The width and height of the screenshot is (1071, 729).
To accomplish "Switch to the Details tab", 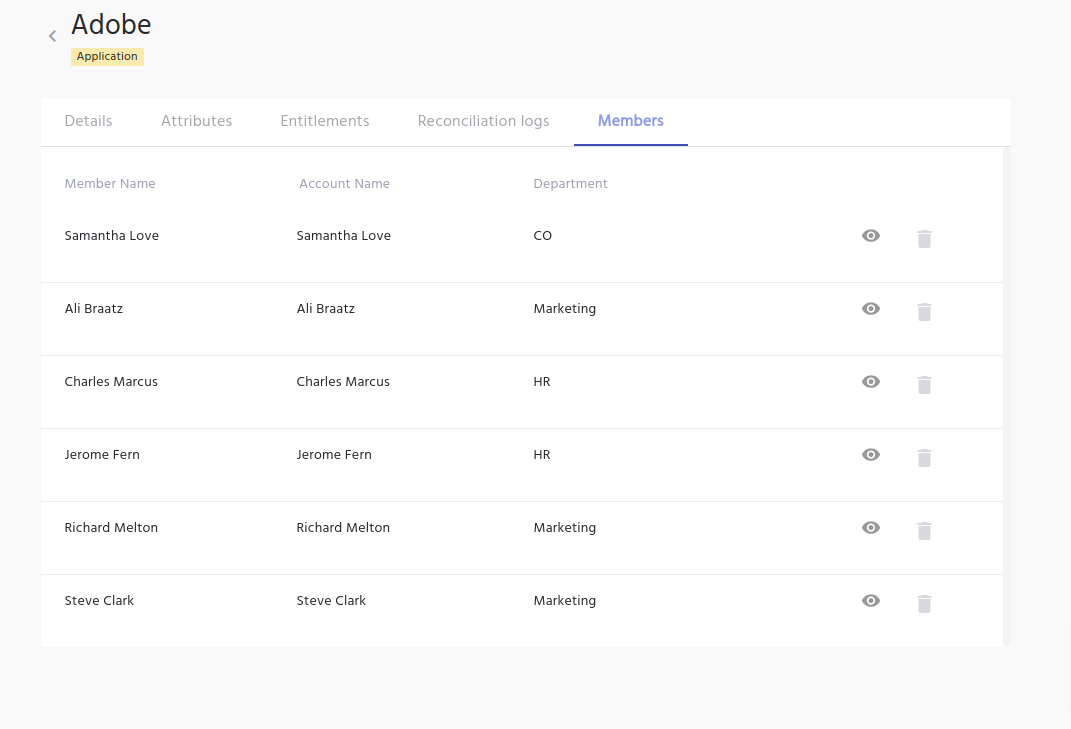I will (88, 121).
